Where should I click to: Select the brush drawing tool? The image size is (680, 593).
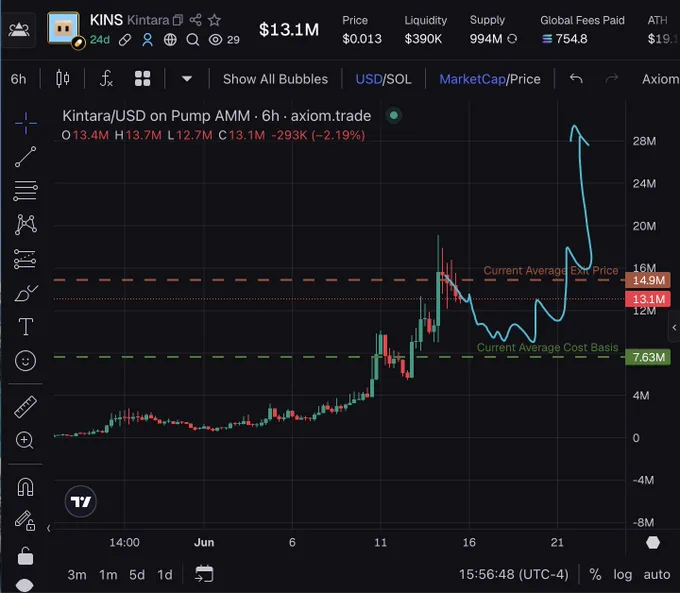(x=26, y=293)
